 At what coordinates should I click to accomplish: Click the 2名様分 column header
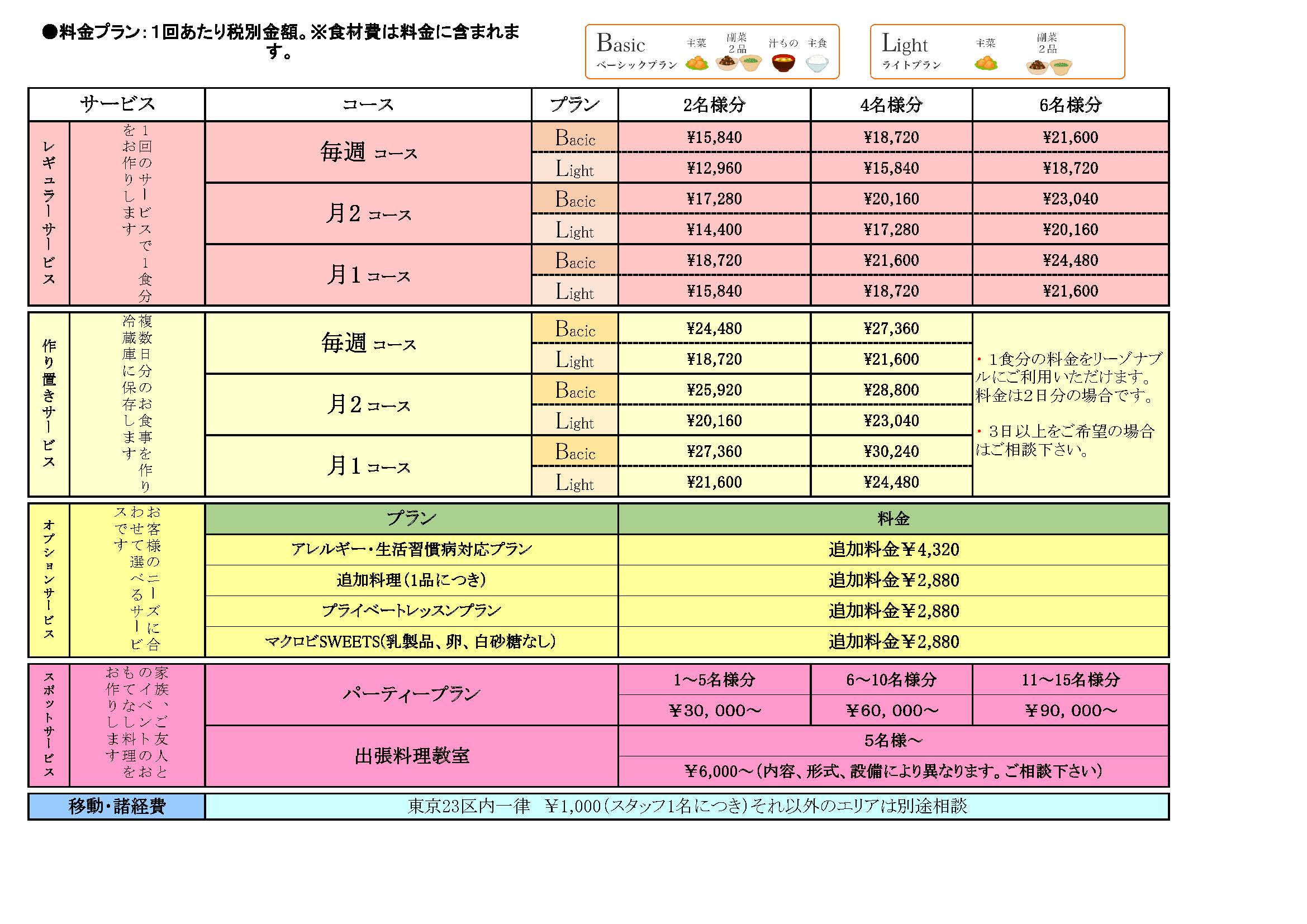click(x=714, y=104)
